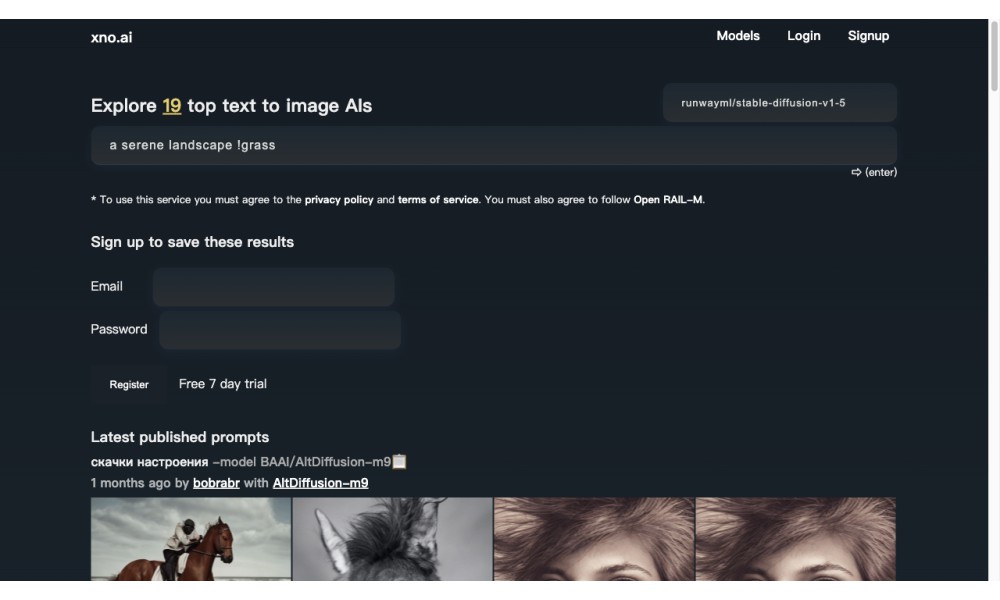Open the privacy policy link
This screenshot has width=1000, height=600.
tap(339, 200)
